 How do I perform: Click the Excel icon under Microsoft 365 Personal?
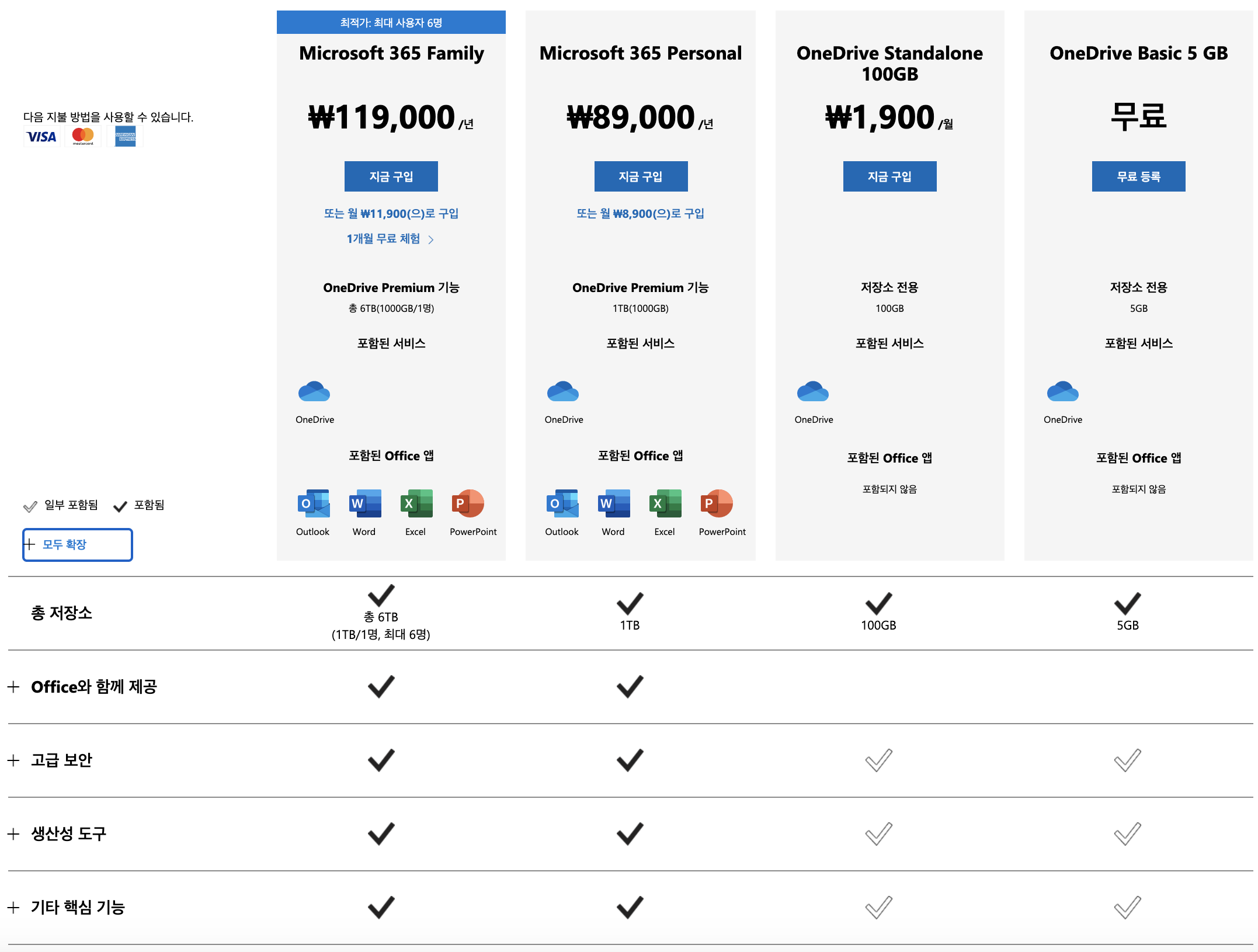pos(665,503)
